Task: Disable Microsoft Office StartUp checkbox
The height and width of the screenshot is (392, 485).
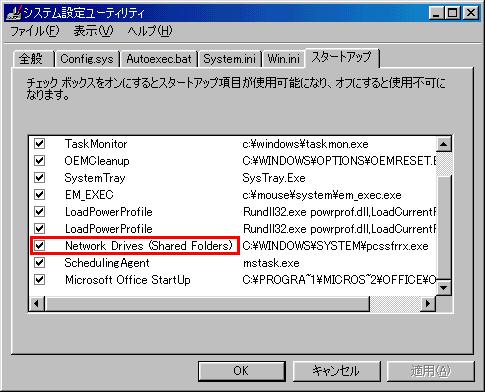Action: tap(39, 280)
